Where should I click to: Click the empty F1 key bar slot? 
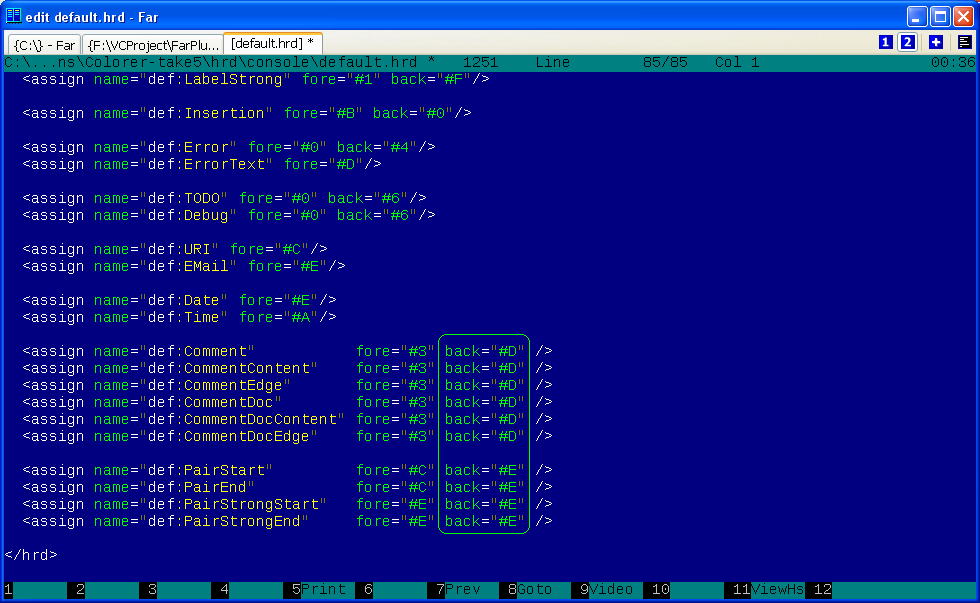40,590
